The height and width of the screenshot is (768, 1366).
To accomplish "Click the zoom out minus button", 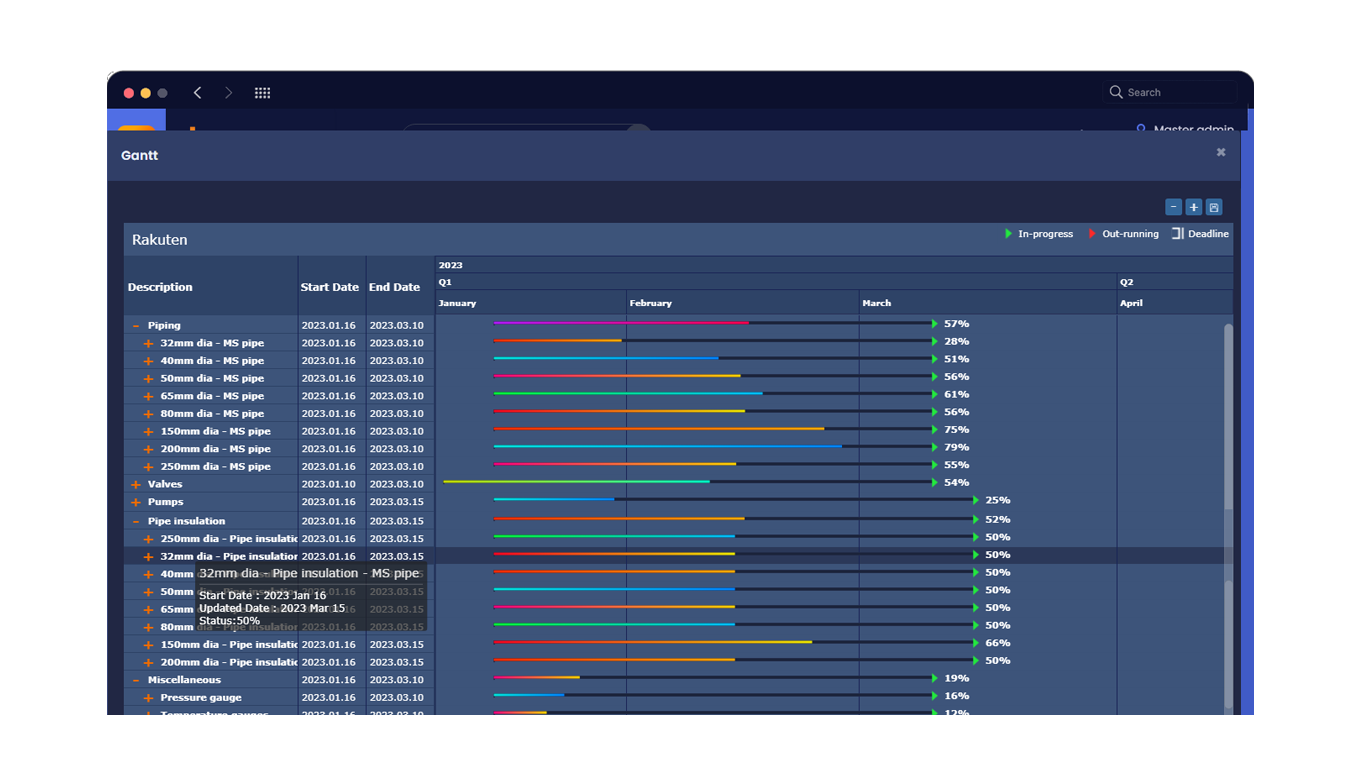I will coord(1174,207).
